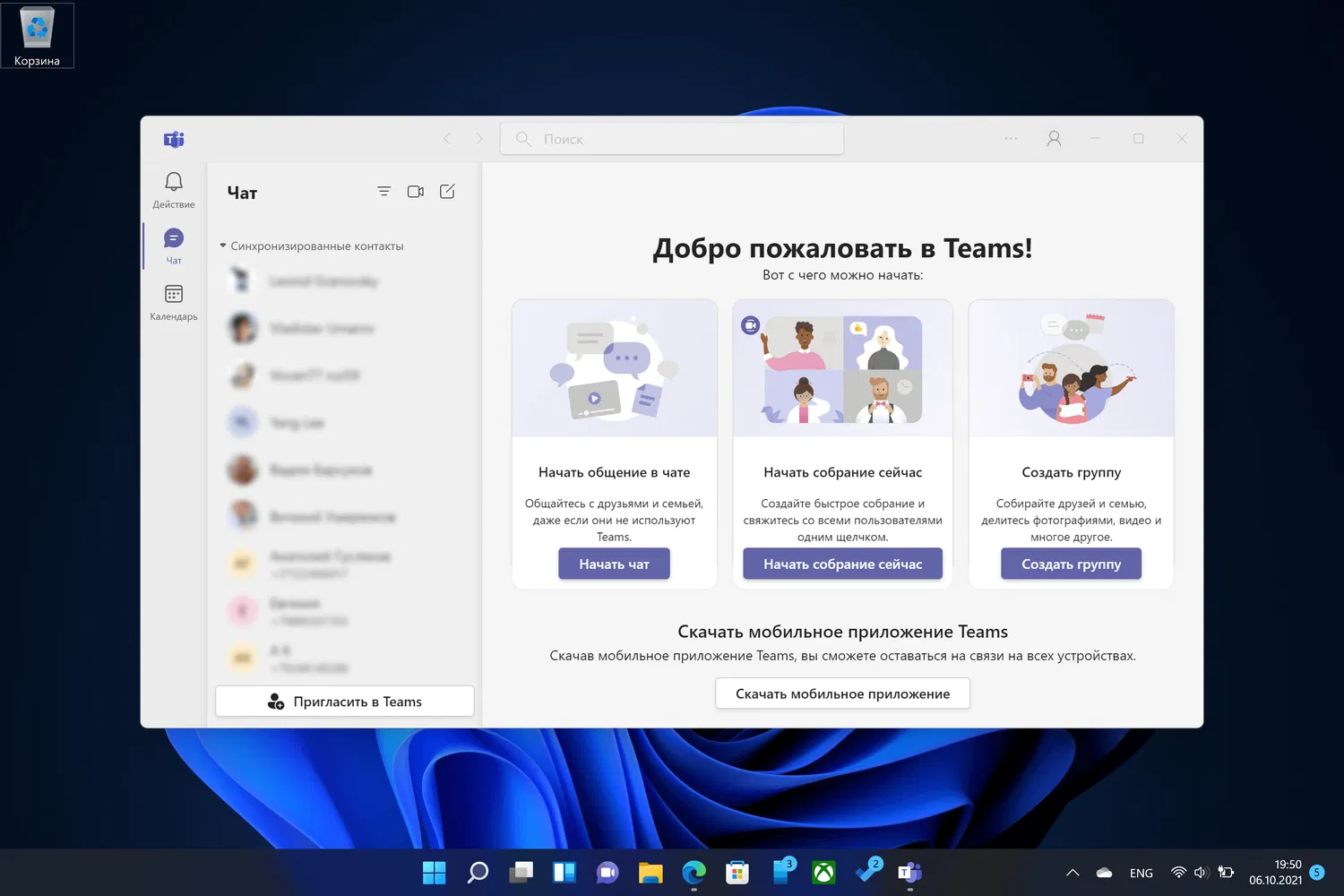Open OneDrive cloud icon in tray
Viewport: 1344px width, 896px height.
click(1104, 873)
